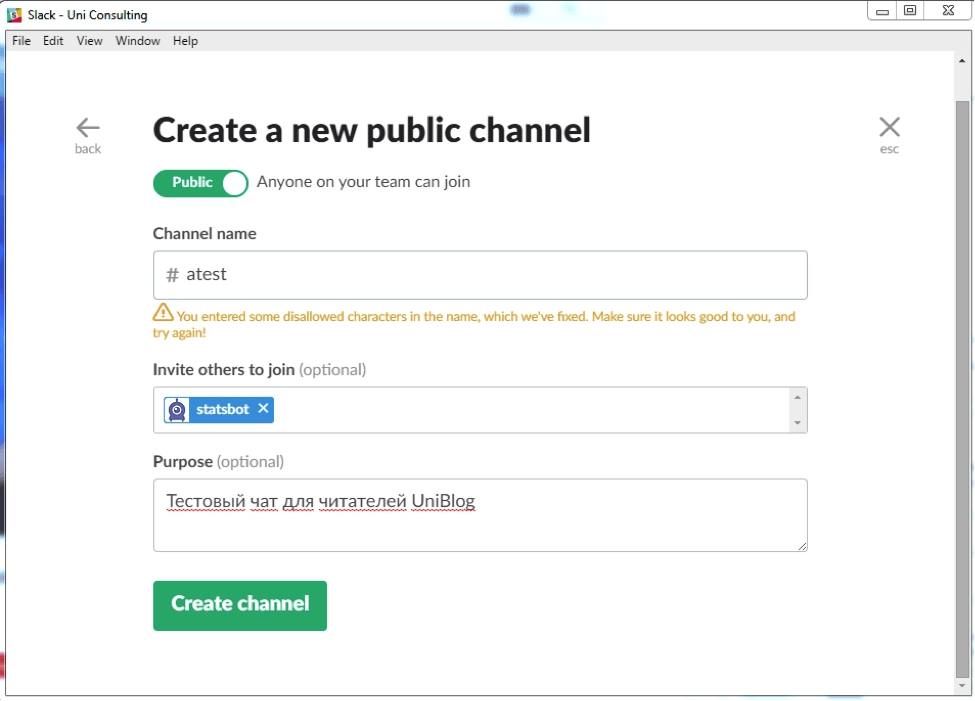Click the esc close icon
The image size is (975, 701).
[x=889, y=129]
